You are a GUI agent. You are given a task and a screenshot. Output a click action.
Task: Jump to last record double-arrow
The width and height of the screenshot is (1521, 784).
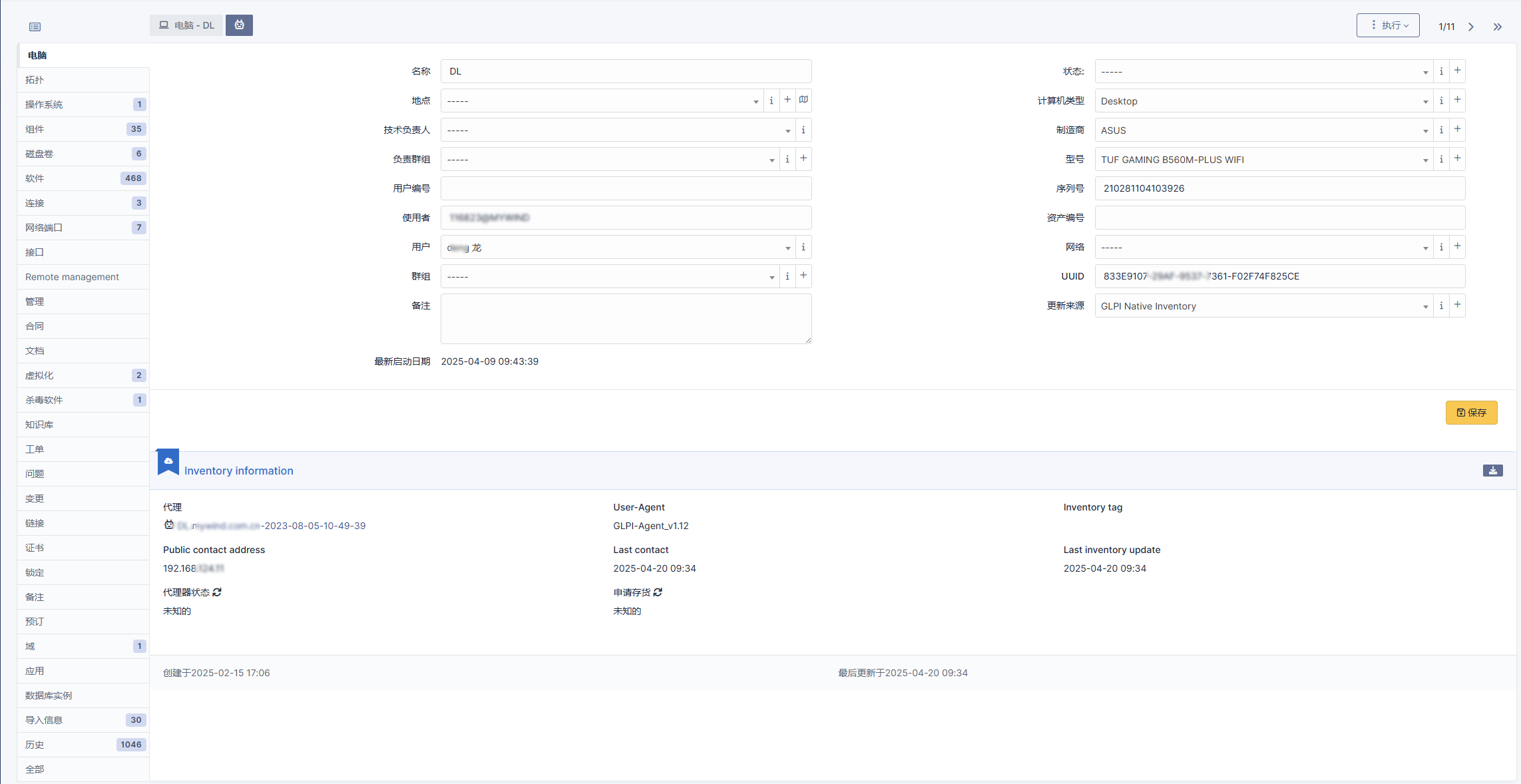click(1498, 27)
